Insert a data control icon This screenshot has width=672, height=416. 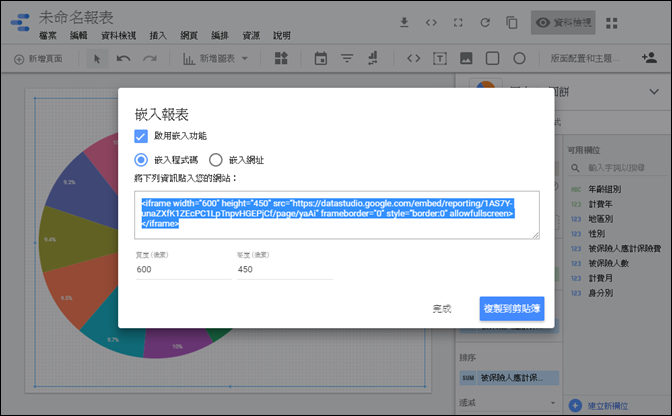click(373, 58)
